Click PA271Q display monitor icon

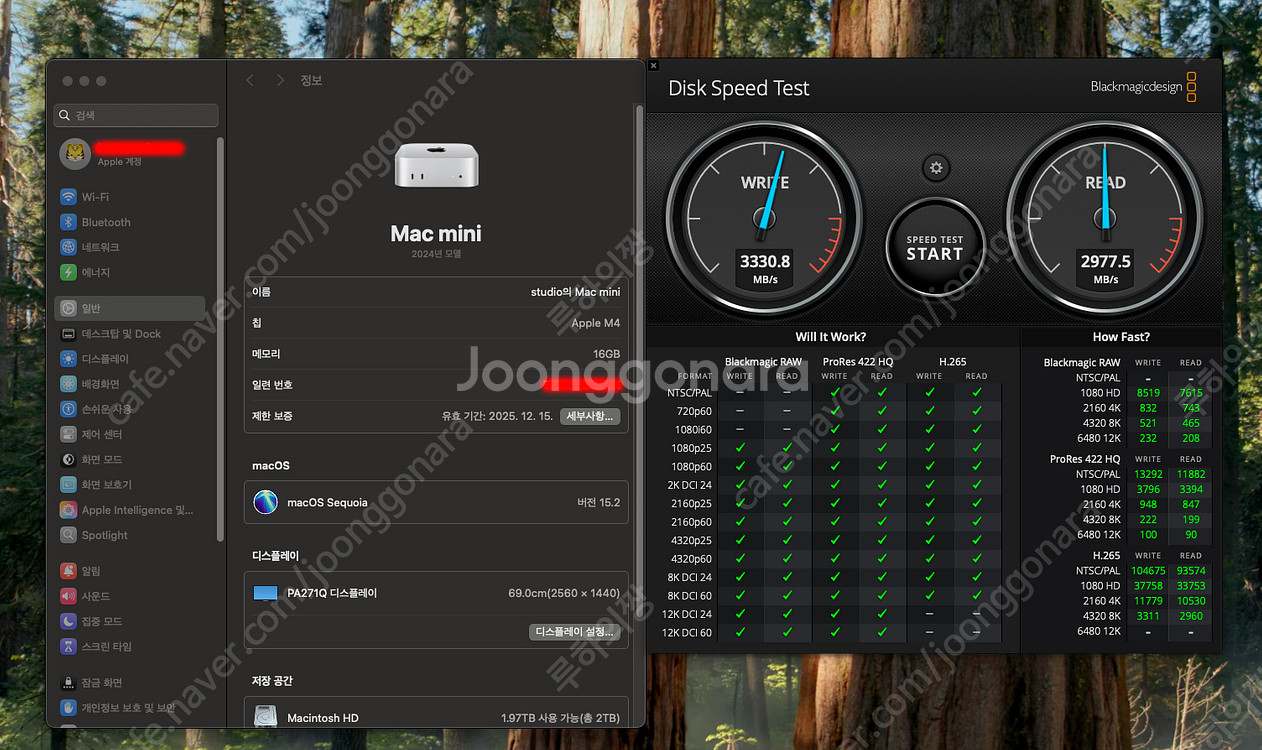[265, 593]
